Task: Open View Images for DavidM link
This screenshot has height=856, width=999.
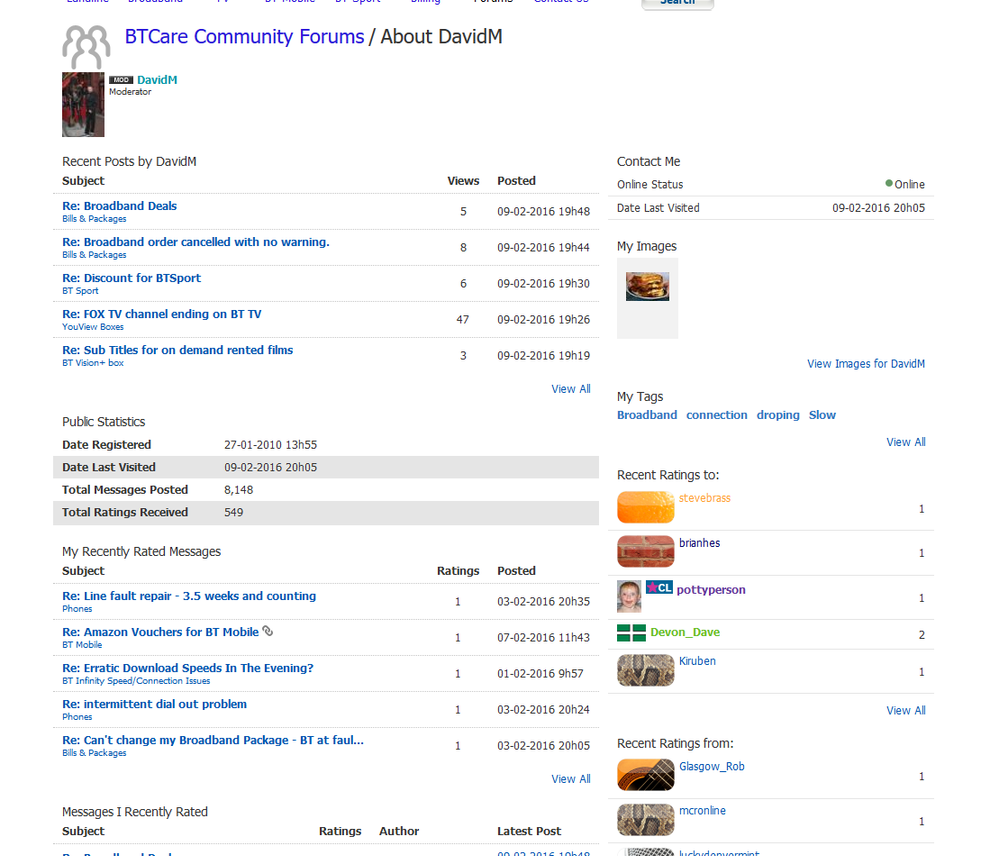Action: (x=866, y=364)
